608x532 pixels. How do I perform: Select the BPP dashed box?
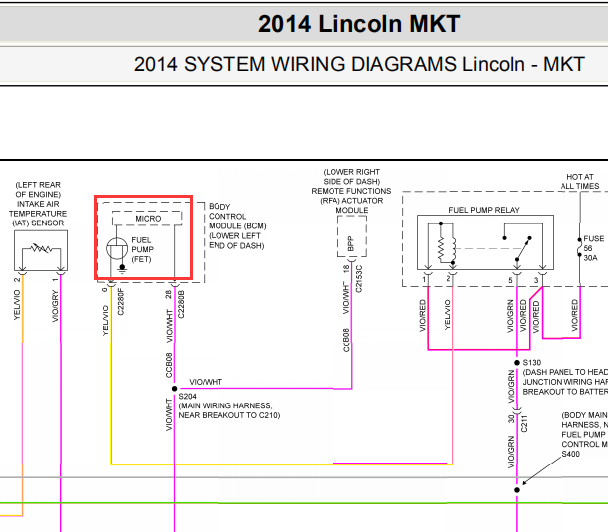(x=352, y=236)
